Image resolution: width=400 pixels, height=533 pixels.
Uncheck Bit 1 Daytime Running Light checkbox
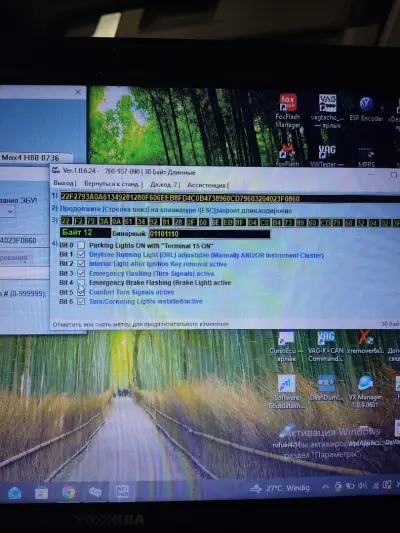point(81,254)
